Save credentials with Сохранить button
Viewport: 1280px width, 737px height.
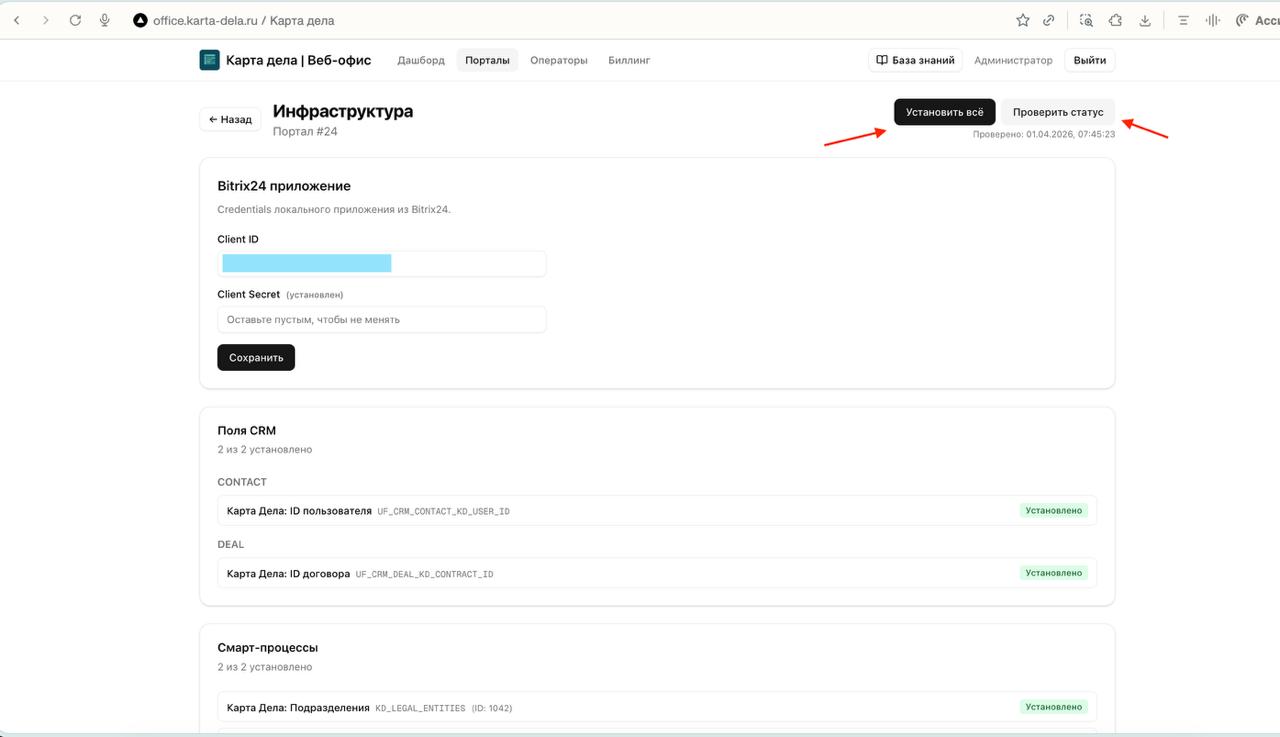coord(256,357)
